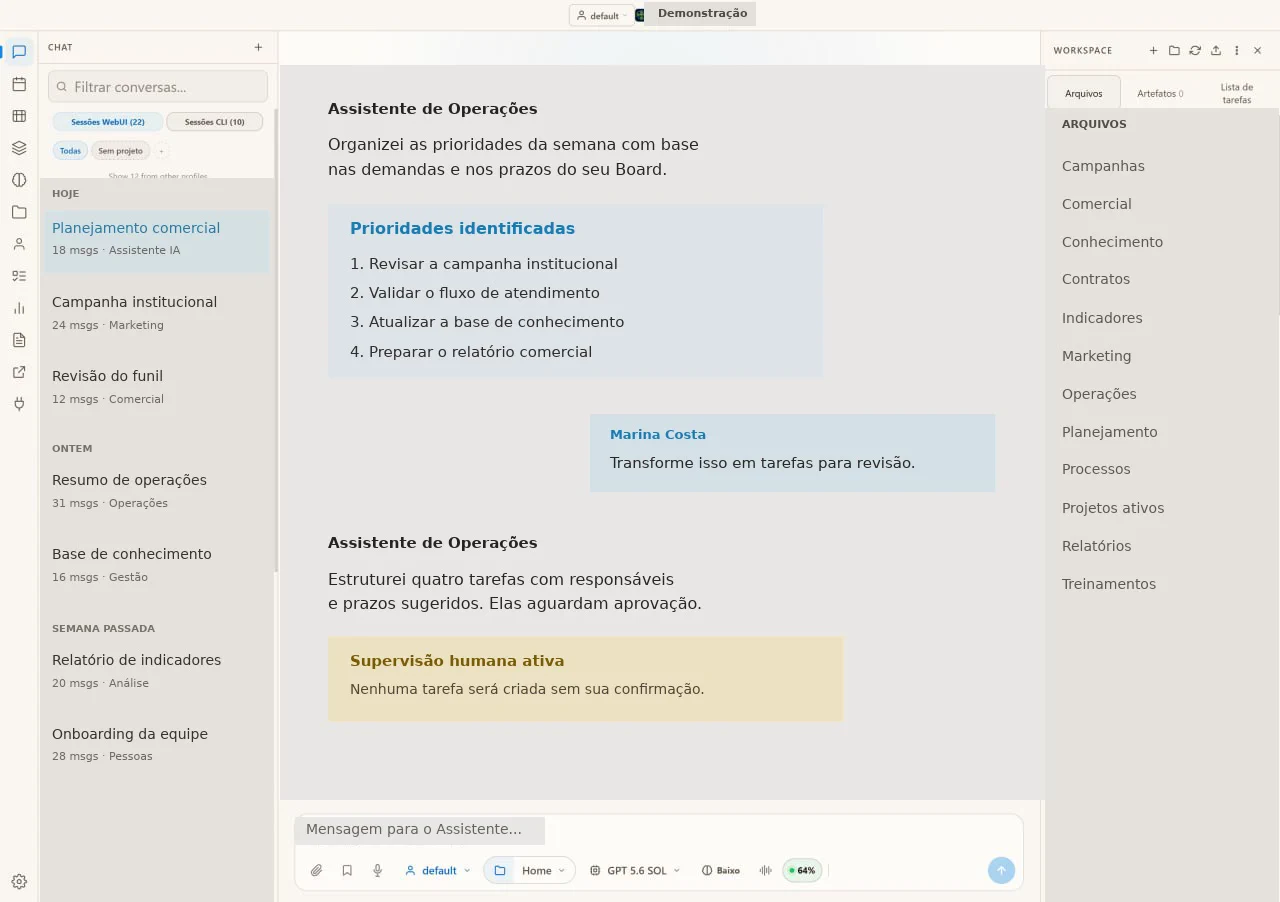
Task: Activate the microphone for voice input
Action: click(378, 870)
